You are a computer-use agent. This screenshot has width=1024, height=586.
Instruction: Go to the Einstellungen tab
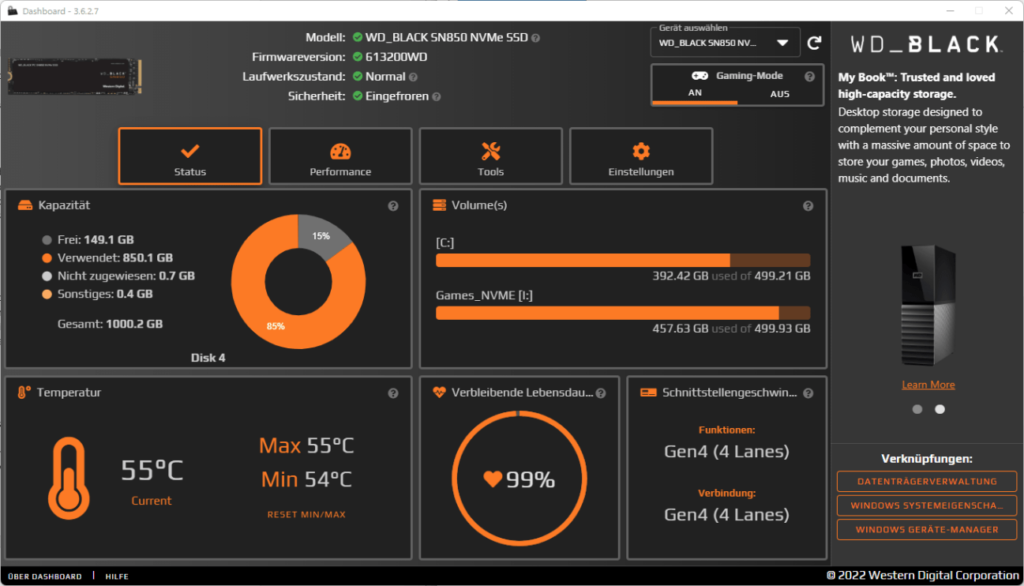(641, 156)
